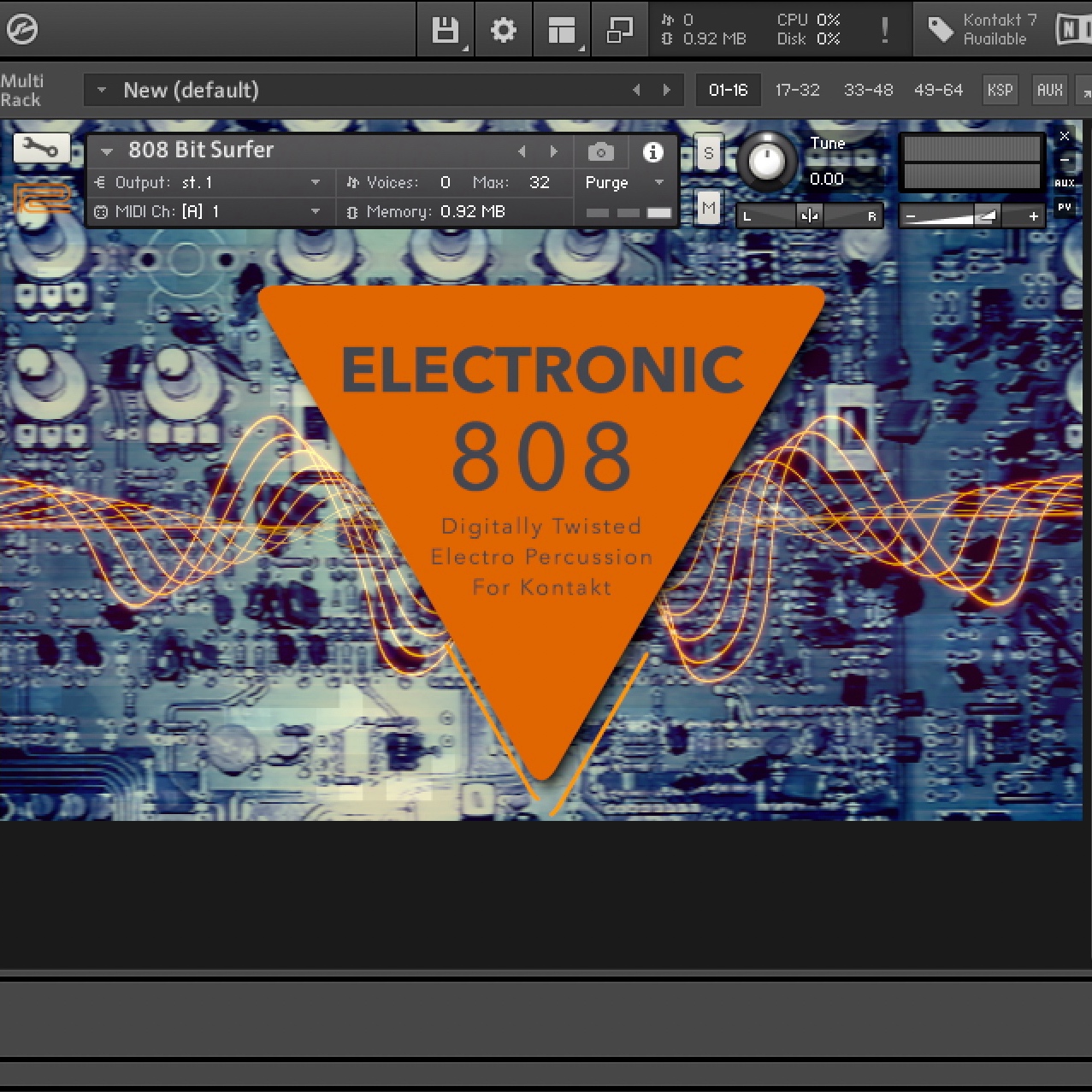Click the floppy disk save icon
The width and height of the screenshot is (1092, 1092).
tap(446, 30)
